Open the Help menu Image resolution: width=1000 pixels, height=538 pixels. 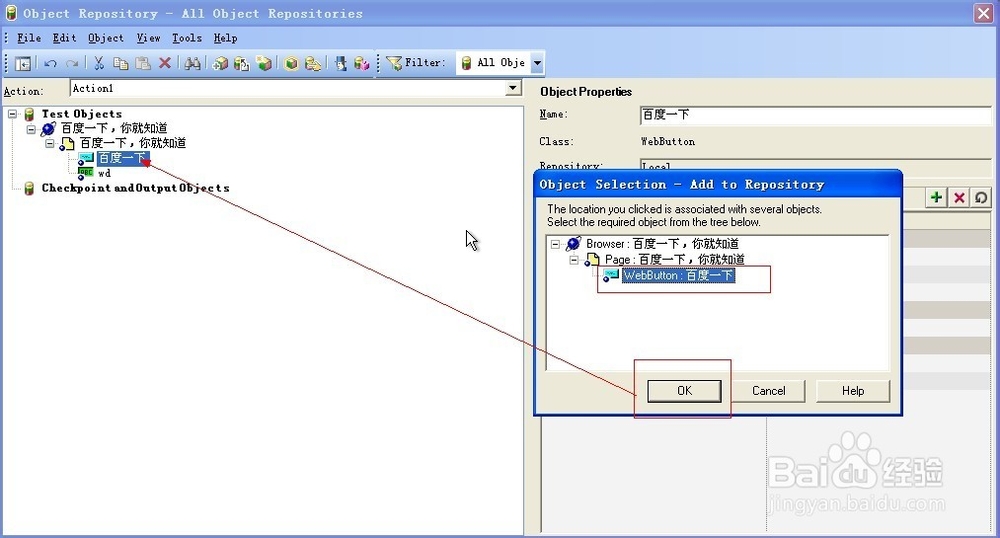pyautogui.click(x=225, y=38)
